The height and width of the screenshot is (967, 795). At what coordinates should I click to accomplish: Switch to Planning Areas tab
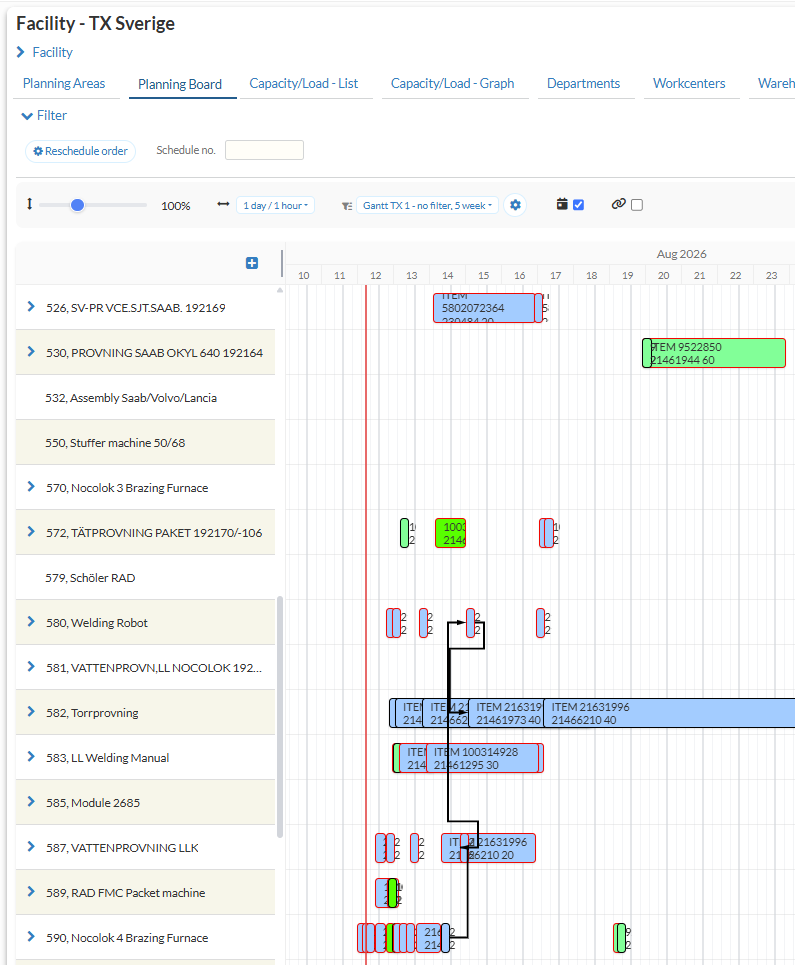point(64,84)
